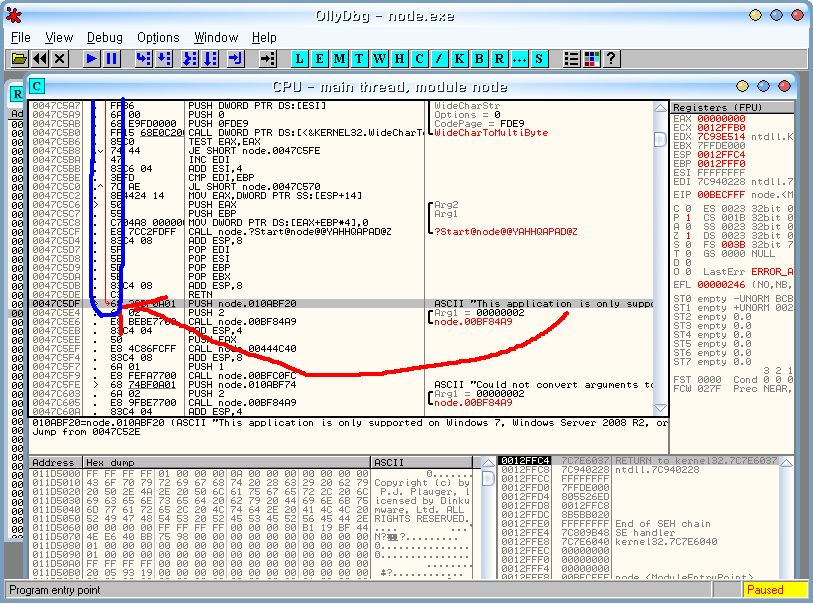The image size is (813, 604).
Task: Open Patches window with slash button
Action: point(439,59)
